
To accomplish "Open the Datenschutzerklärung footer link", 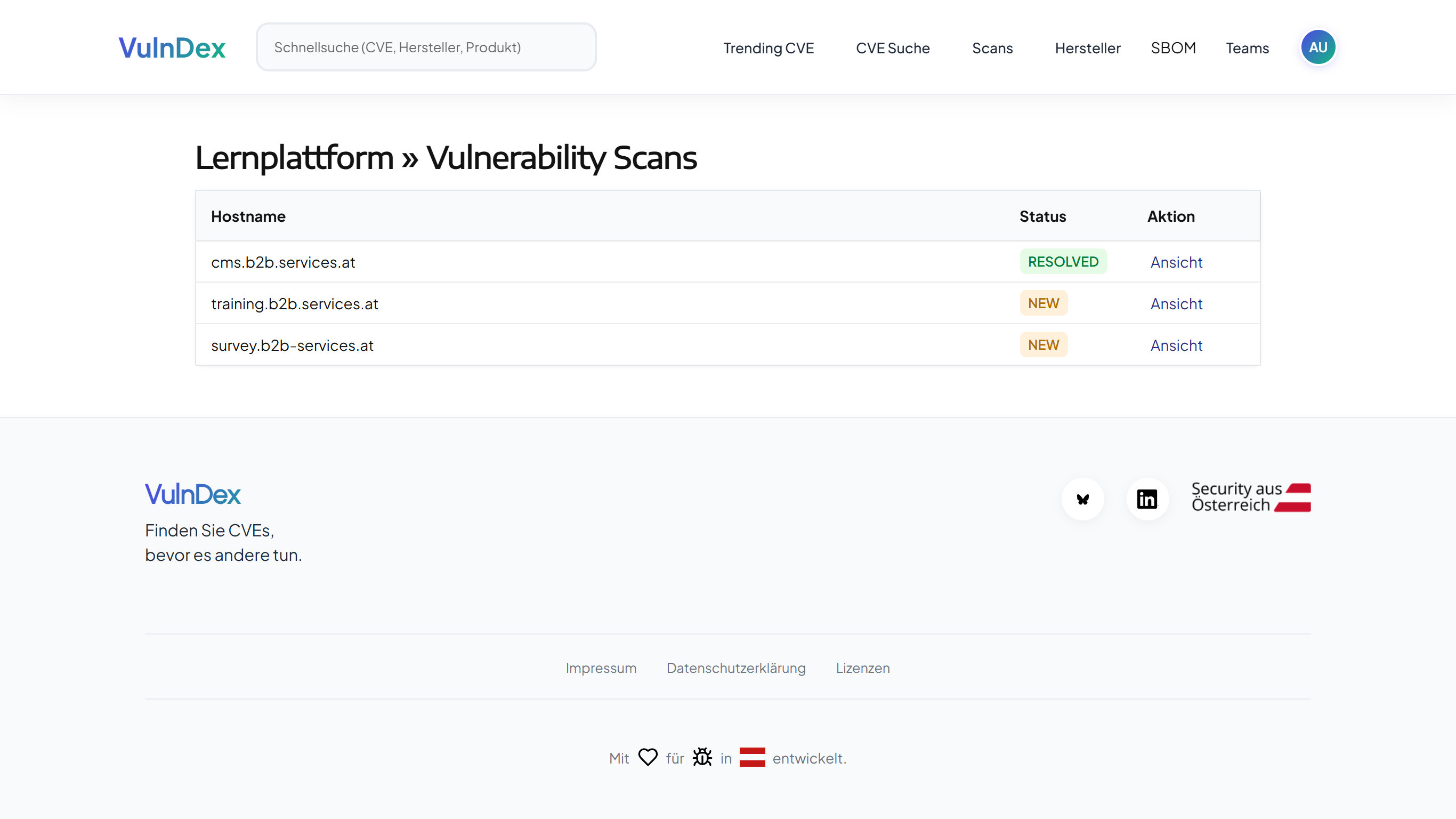I will [x=736, y=668].
